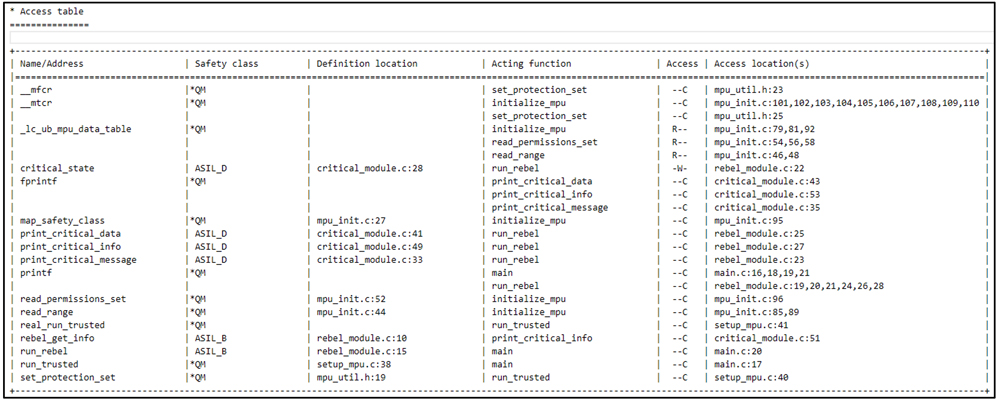Select read_permissions_set in Acting function column
Image resolution: width=1000 pixels, height=402 pixels.
544,142
